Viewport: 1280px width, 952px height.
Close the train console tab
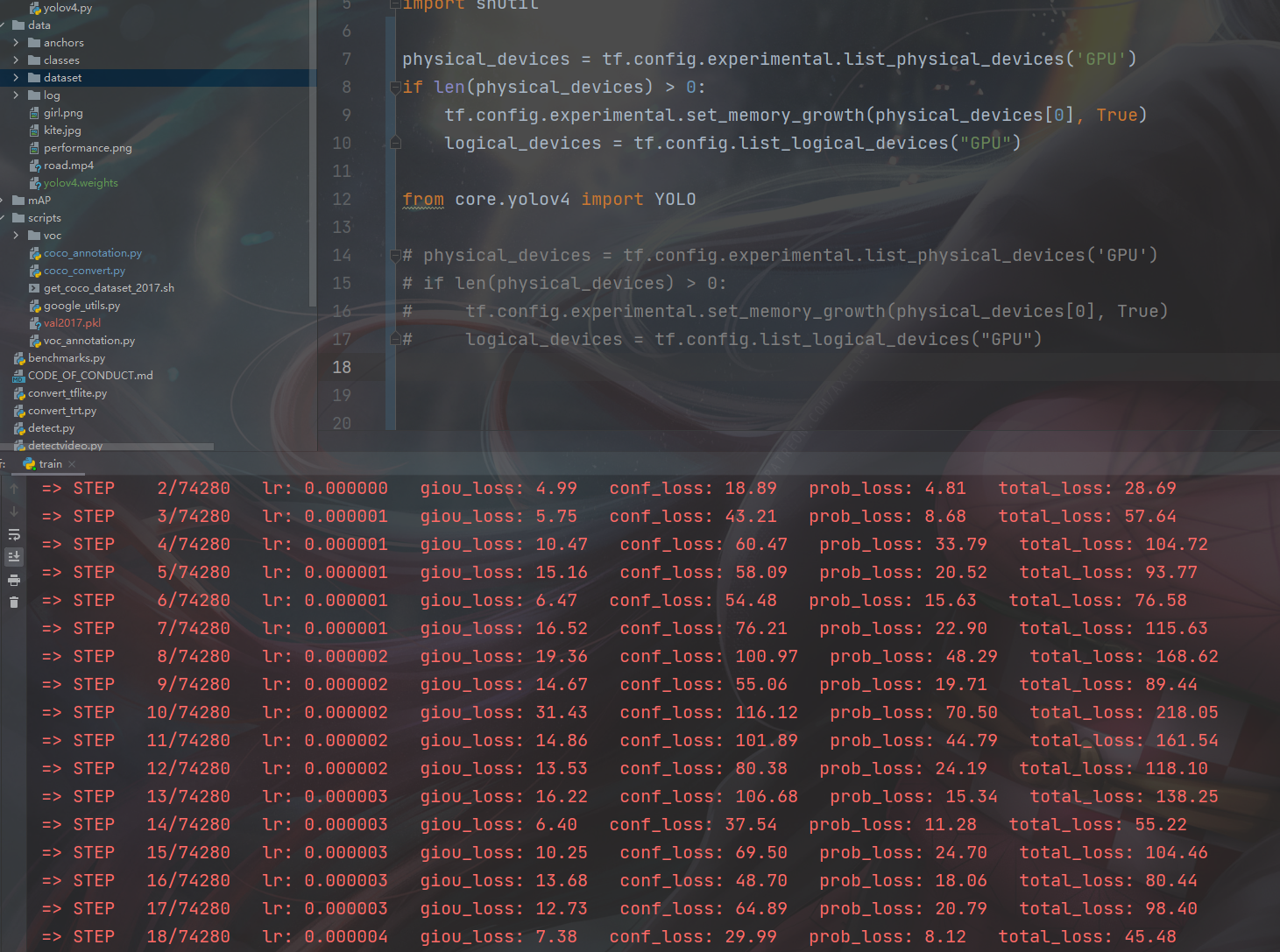72,463
